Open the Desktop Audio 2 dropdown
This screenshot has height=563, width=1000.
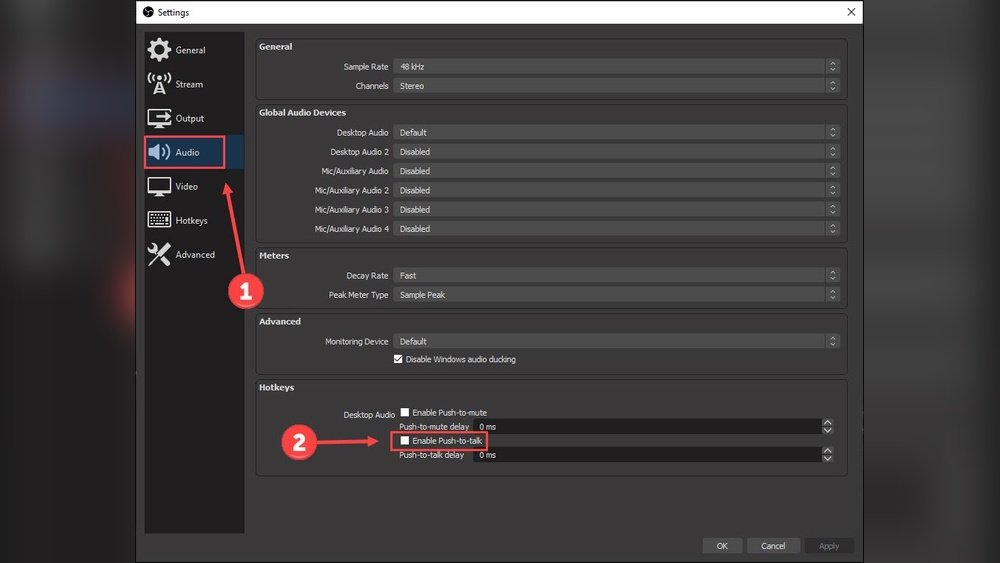click(616, 152)
